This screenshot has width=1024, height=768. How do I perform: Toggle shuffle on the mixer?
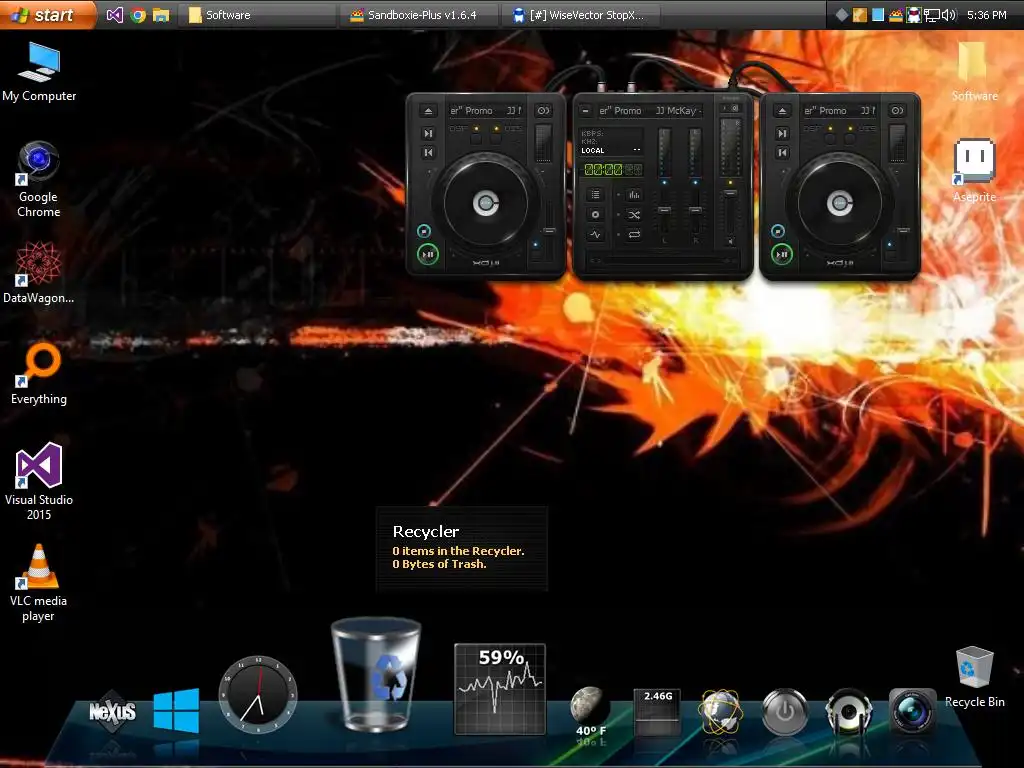coord(633,214)
